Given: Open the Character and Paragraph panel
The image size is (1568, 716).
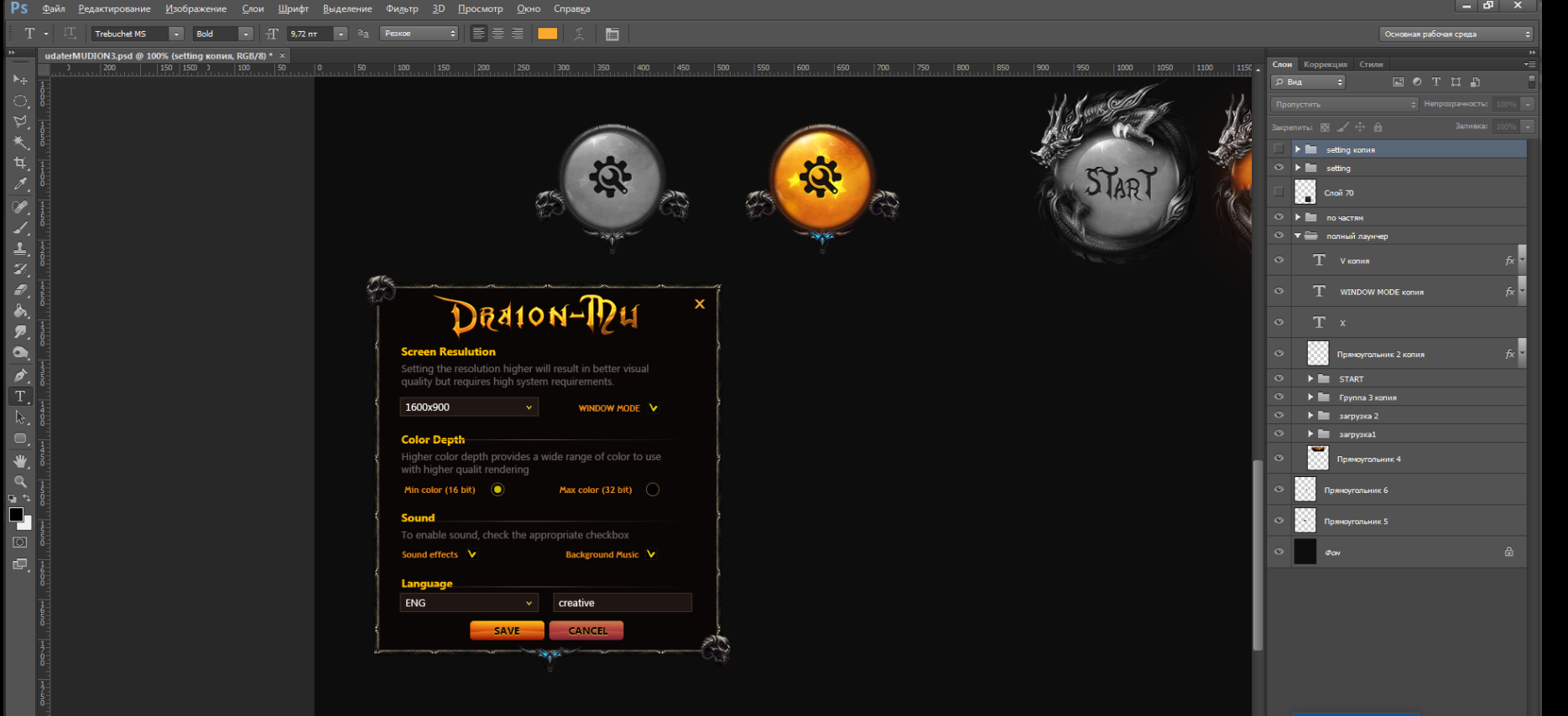Looking at the screenshot, I should click(x=612, y=34).
